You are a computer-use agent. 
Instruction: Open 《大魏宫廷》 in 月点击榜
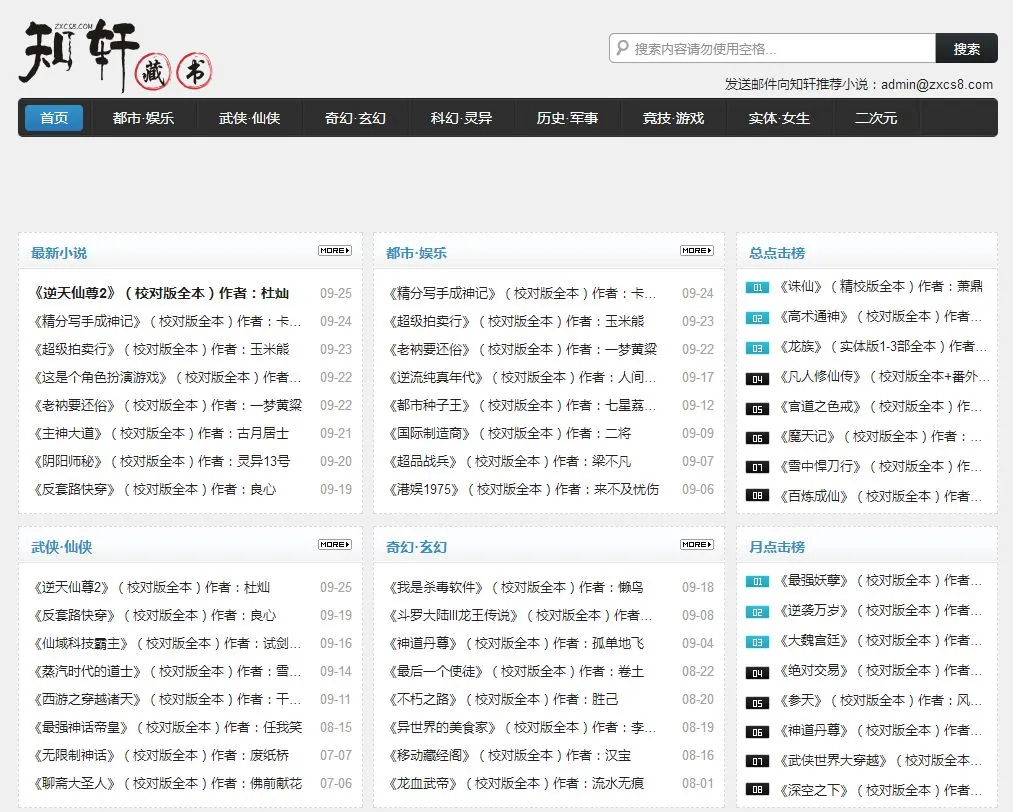tap(881, 641)
